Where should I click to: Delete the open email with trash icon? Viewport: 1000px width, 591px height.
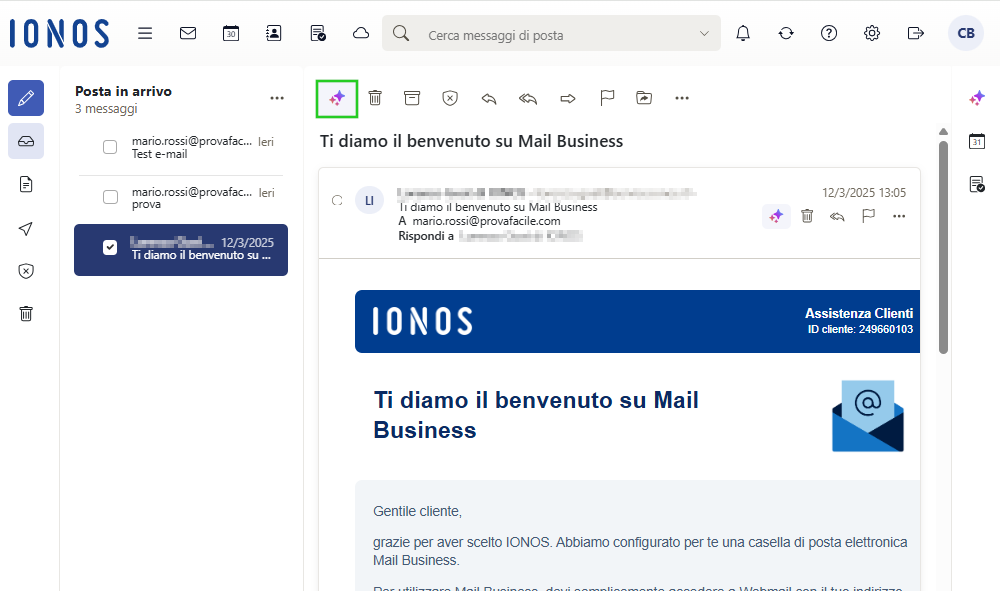click(375, 98)
